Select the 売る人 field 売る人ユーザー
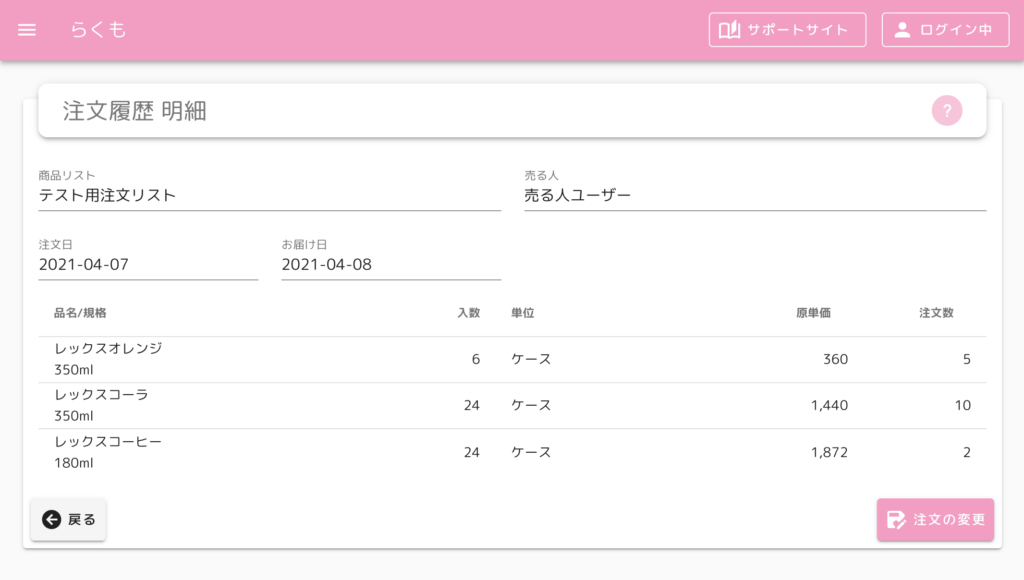The height and width of the screenshot is (580, 1024). [x=755, y=195]
